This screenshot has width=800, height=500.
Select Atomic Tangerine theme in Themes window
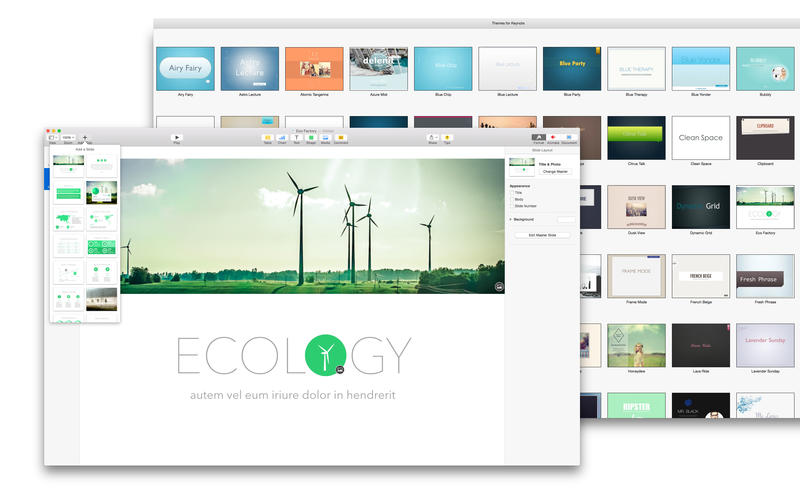click(314, 69)
